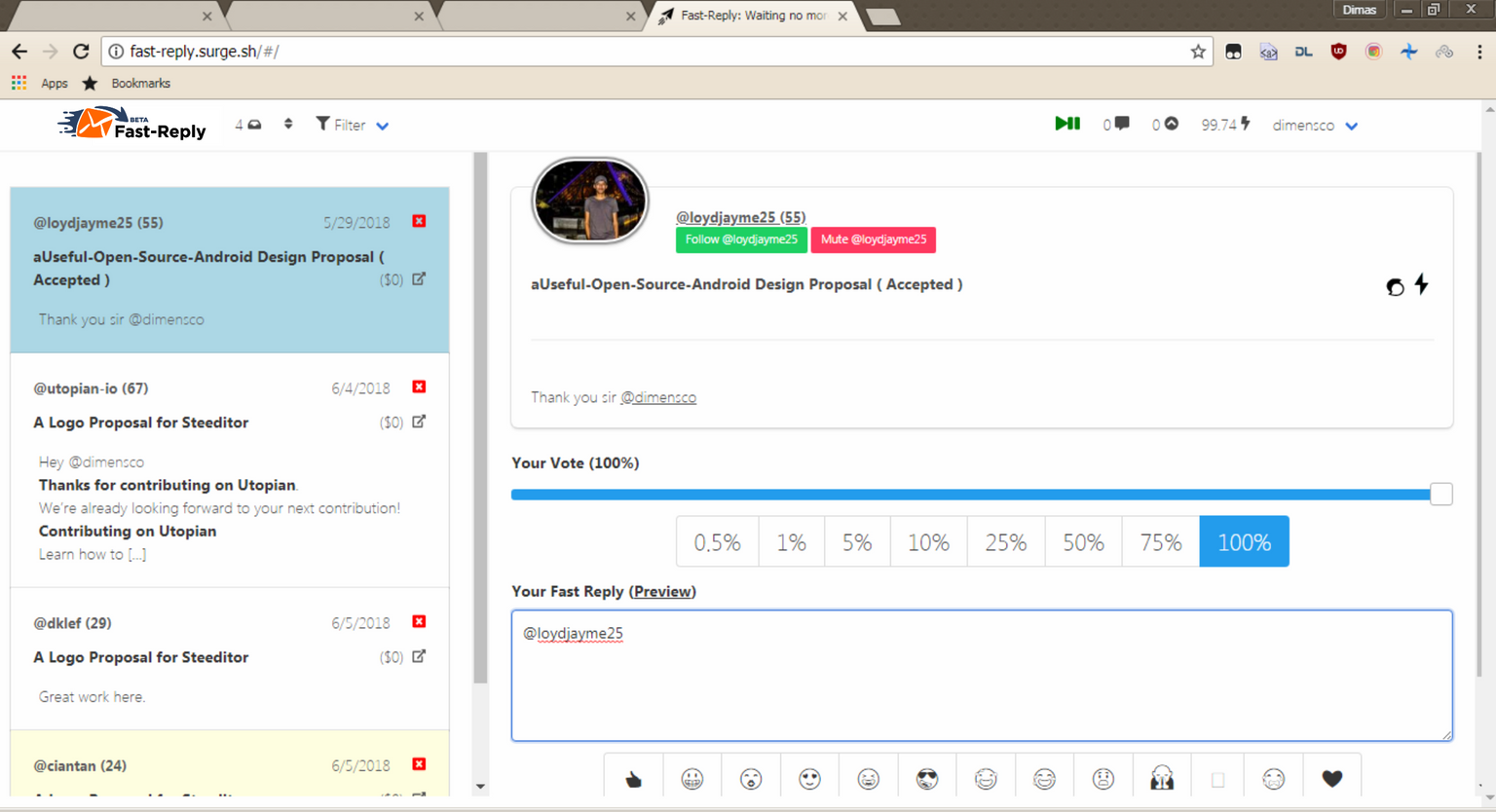Dismiss the @ciantan message with red X

tap(419, 764)
